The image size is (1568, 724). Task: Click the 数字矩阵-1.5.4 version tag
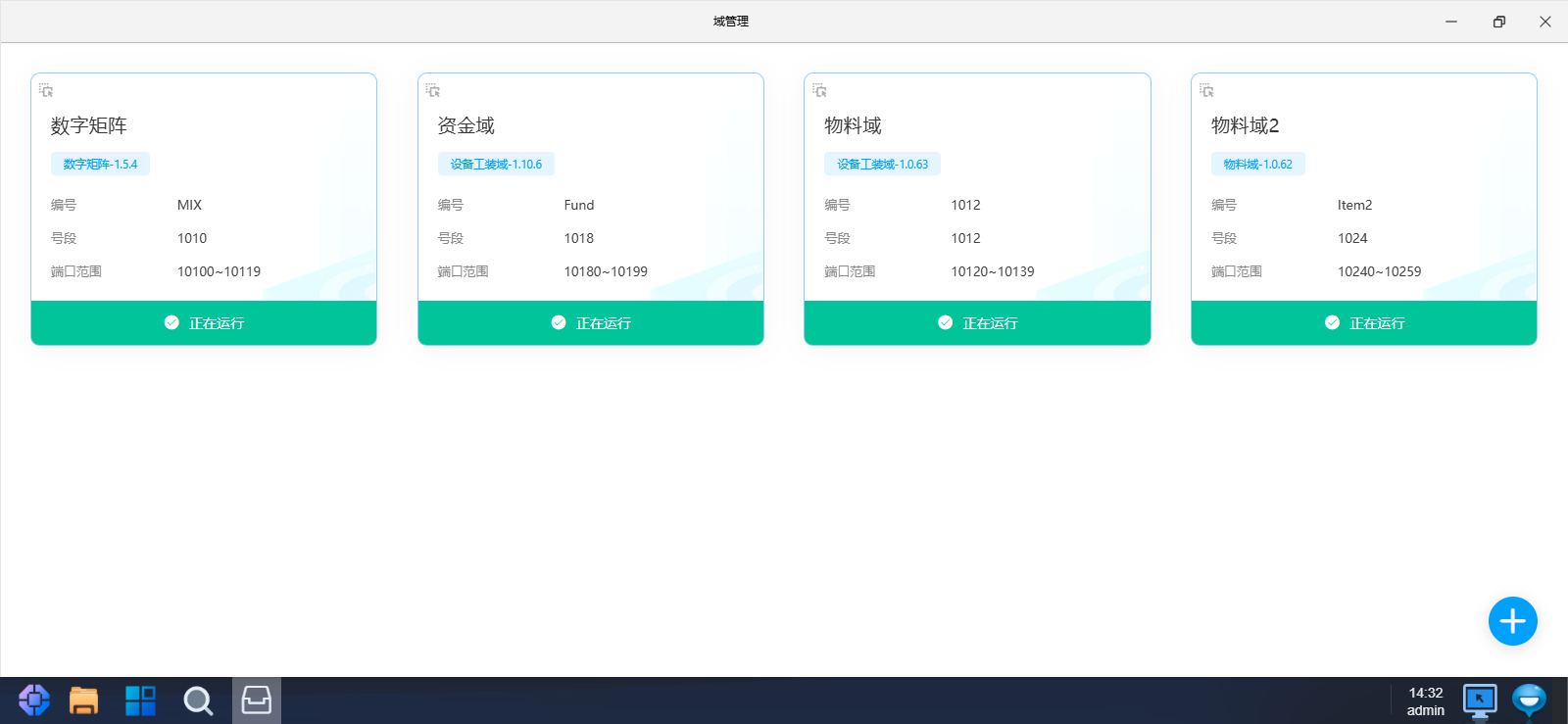click(x=100, y=165)
